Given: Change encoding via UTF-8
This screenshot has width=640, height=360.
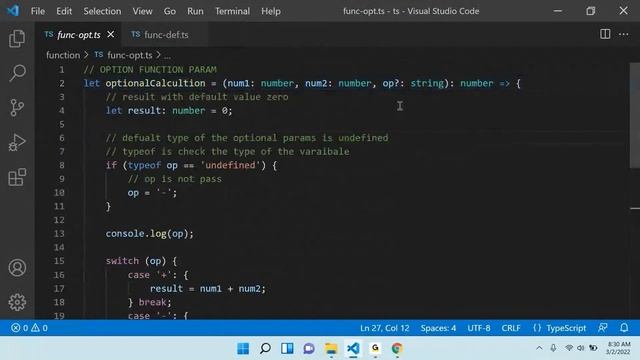Looking at the screenshot, I should coord(479,328).
